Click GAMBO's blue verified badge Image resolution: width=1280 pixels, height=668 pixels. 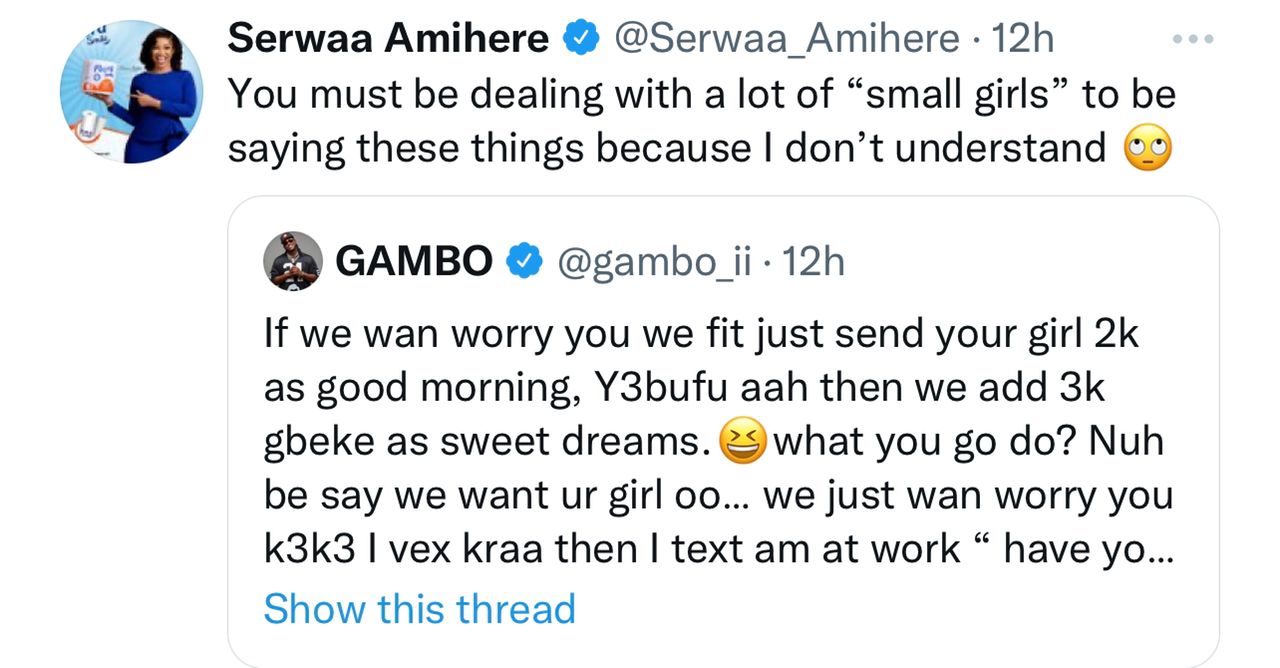522,262
